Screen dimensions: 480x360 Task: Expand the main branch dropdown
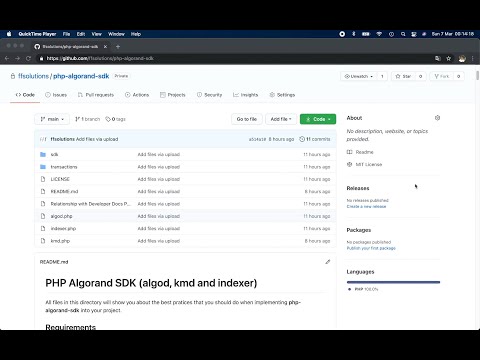52,119
